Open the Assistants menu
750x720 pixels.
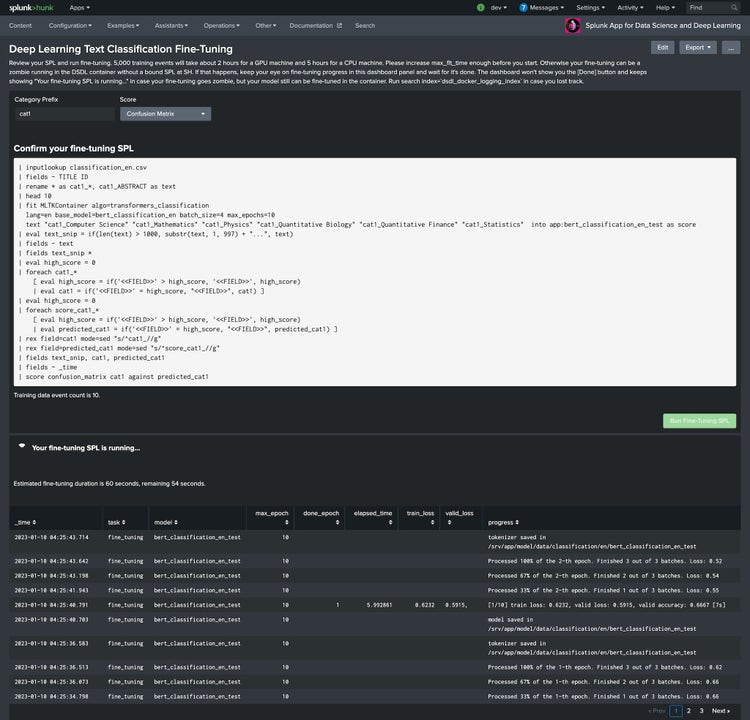point(172,25)
